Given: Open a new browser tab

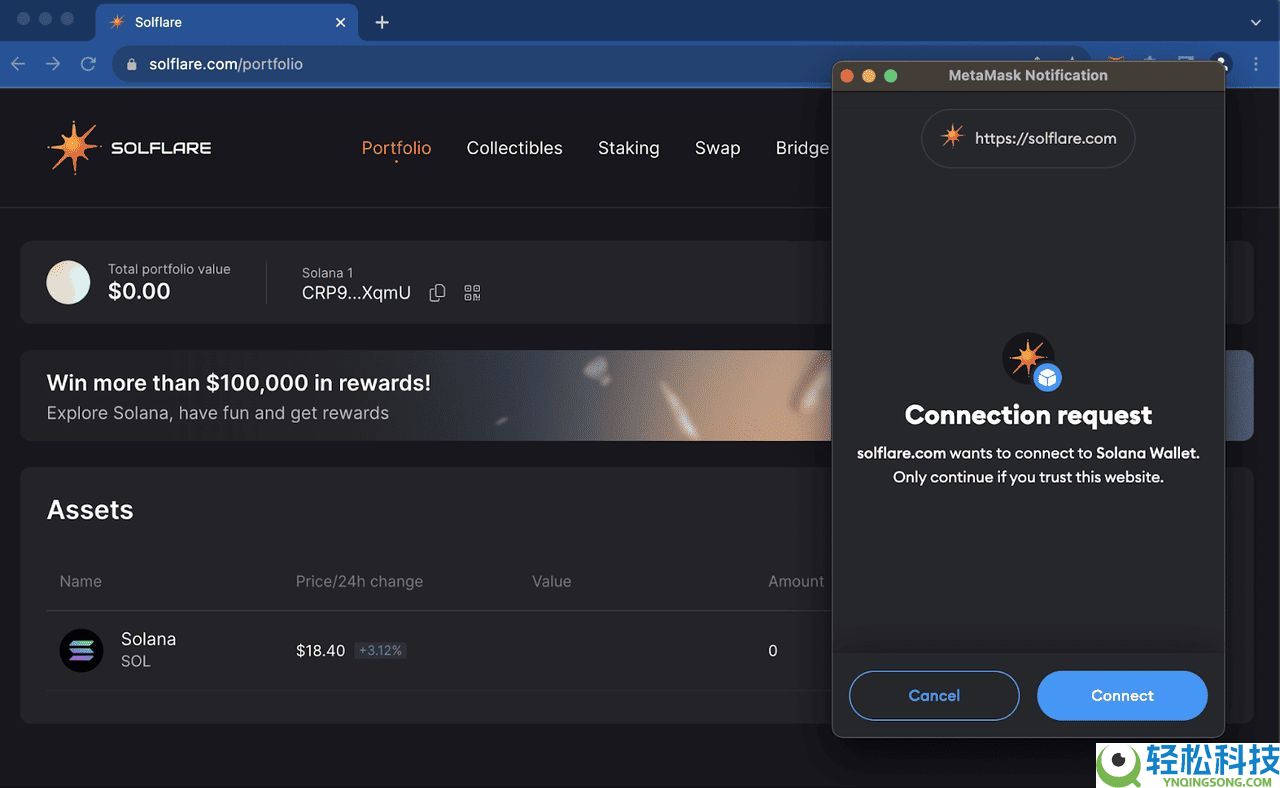Looking at the screenshot, I should 382,22.
